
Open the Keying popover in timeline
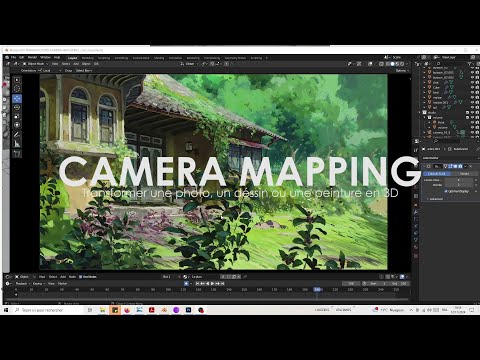coord(39,283)
